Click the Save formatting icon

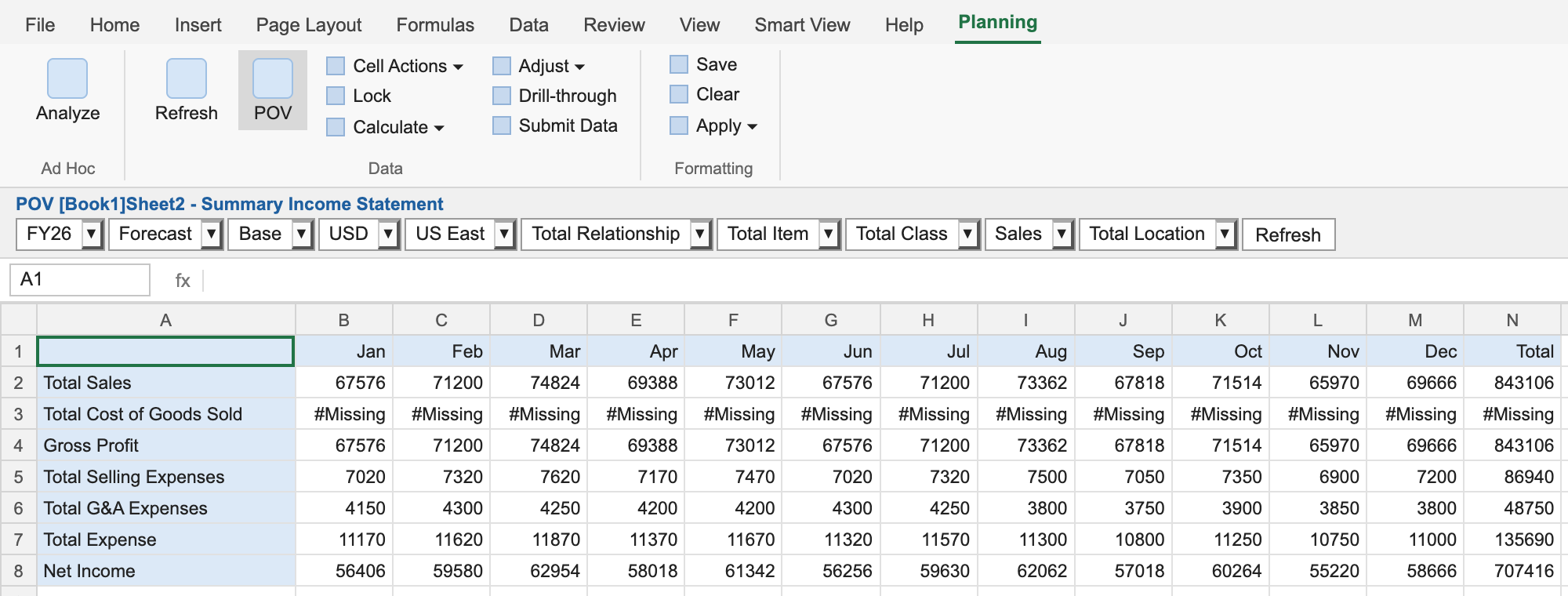(x=679, y=64)
